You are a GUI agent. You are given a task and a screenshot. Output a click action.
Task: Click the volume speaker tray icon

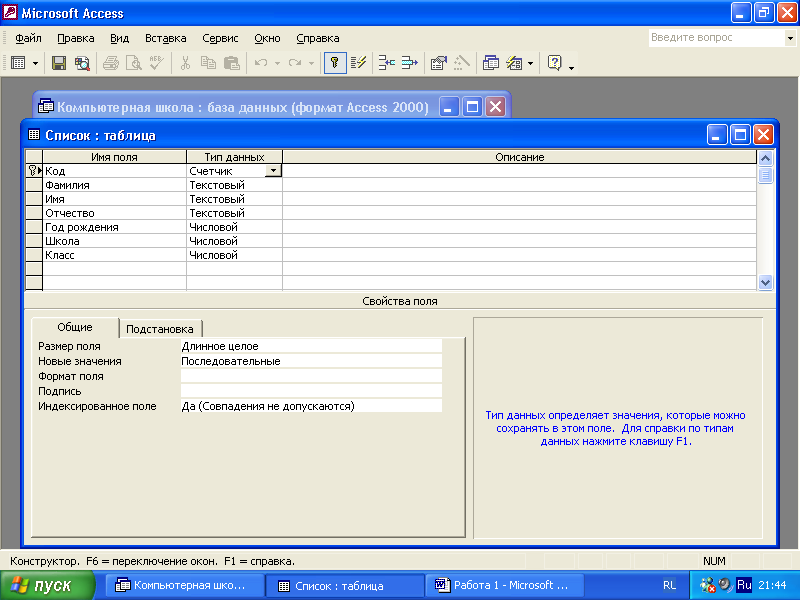point(725,585)
